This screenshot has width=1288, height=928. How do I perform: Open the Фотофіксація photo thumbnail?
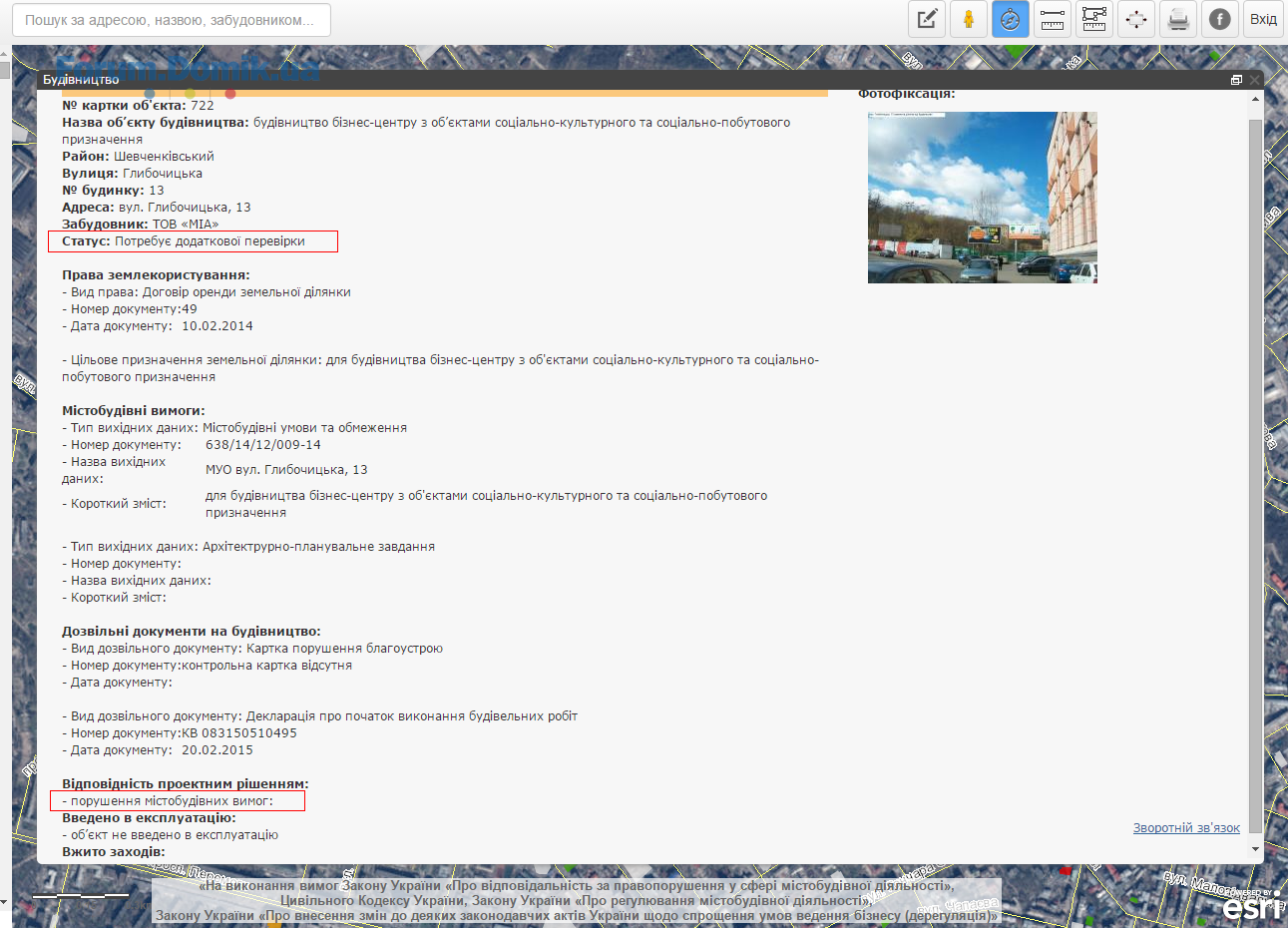983,198
